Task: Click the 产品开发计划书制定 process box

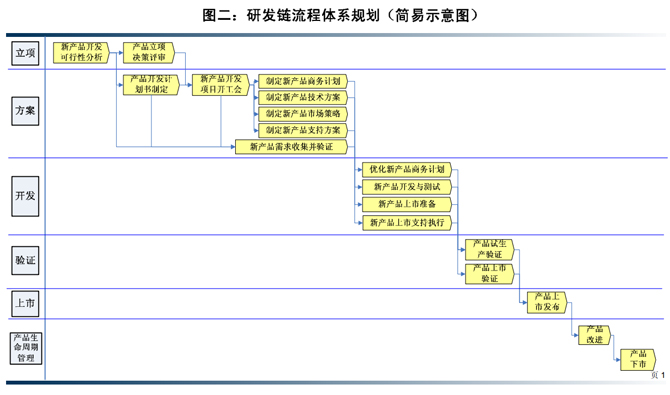Action: click(x=151, y=85)
